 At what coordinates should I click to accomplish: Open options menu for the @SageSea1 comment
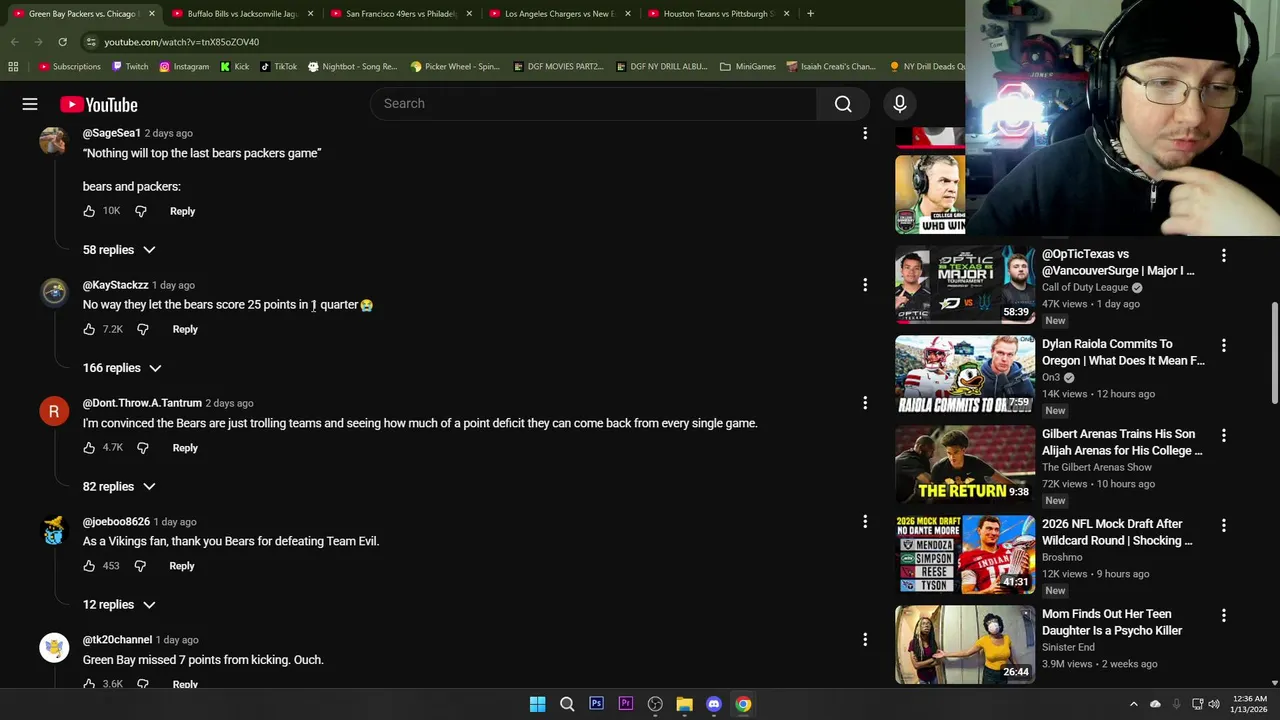click(x=865, y=133)
